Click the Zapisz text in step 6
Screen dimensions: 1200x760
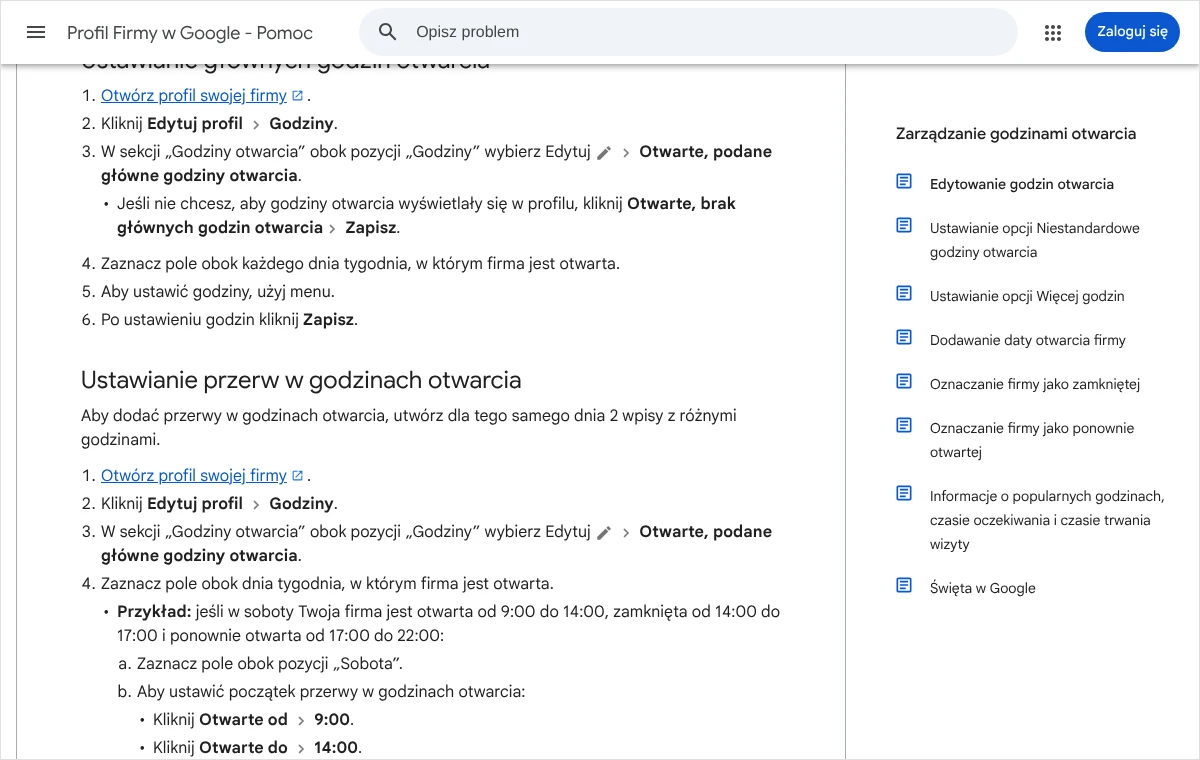(x=328, y=320)
